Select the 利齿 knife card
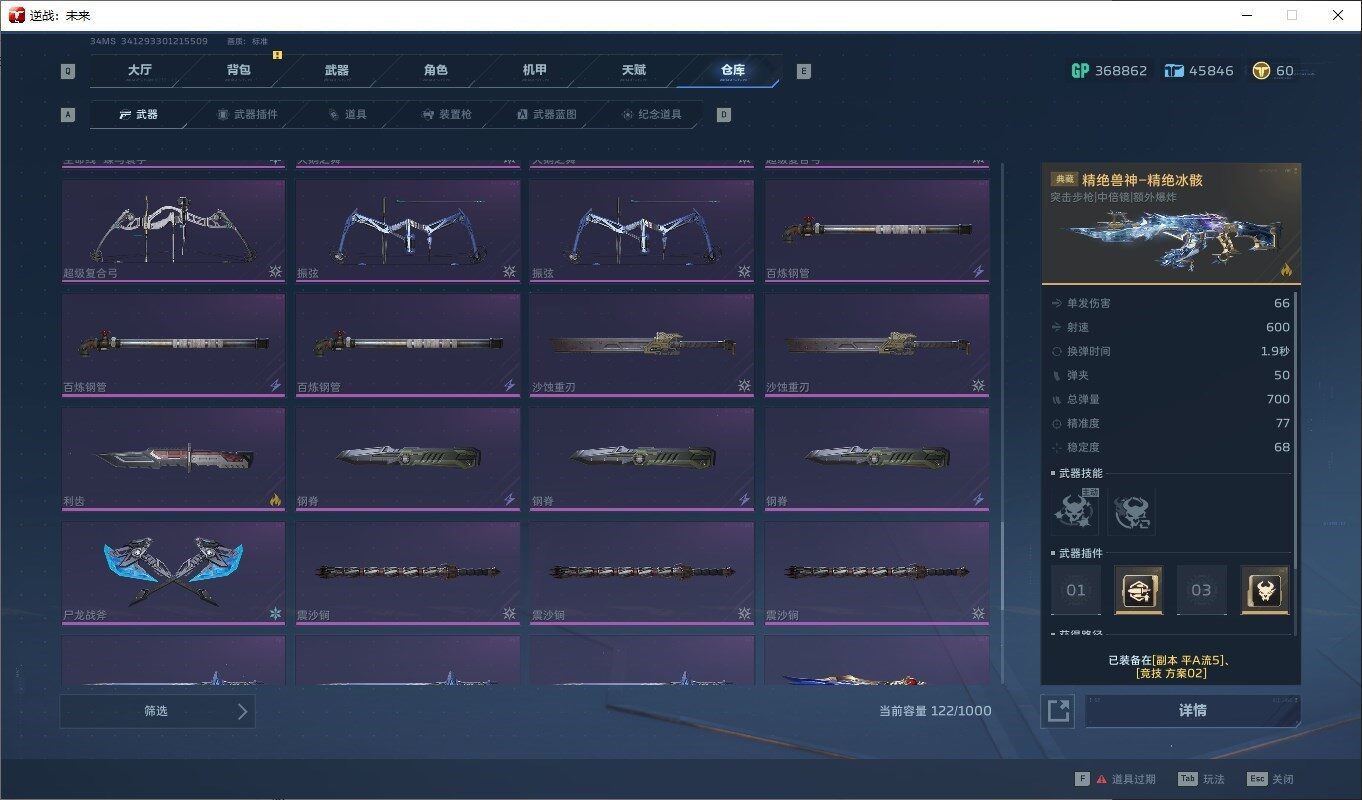The height and width of the screenshot is (800, 1362). 173,459
